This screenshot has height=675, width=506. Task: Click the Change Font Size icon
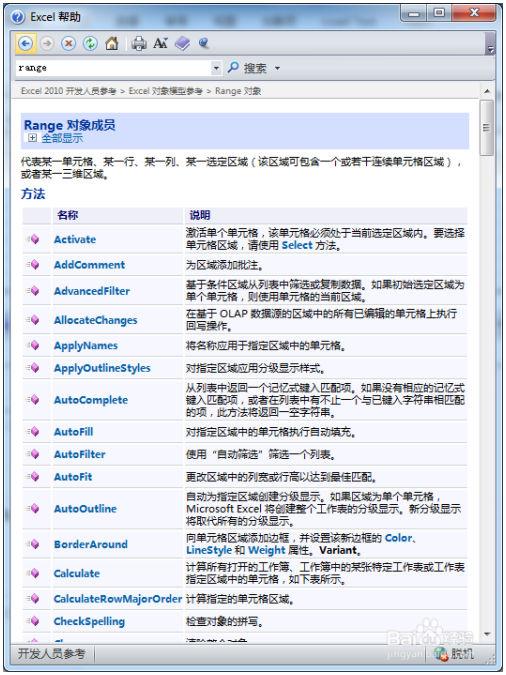(160, 43)
